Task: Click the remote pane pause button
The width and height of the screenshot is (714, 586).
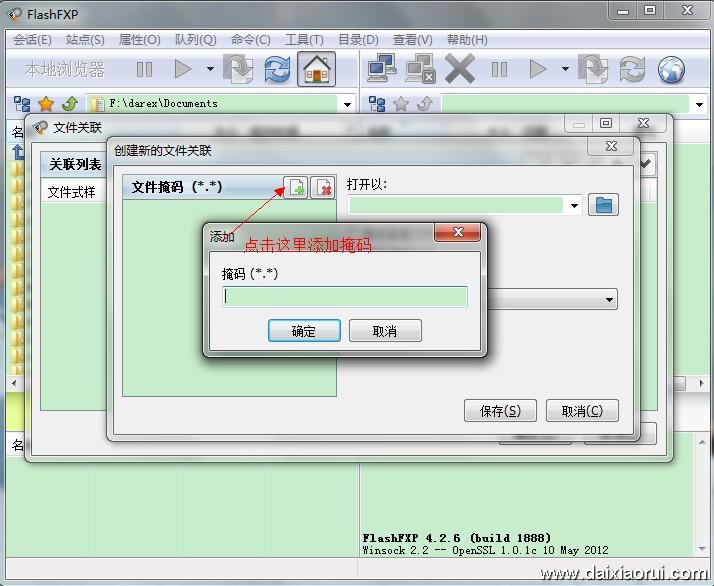Action: [x=500, y=69]
